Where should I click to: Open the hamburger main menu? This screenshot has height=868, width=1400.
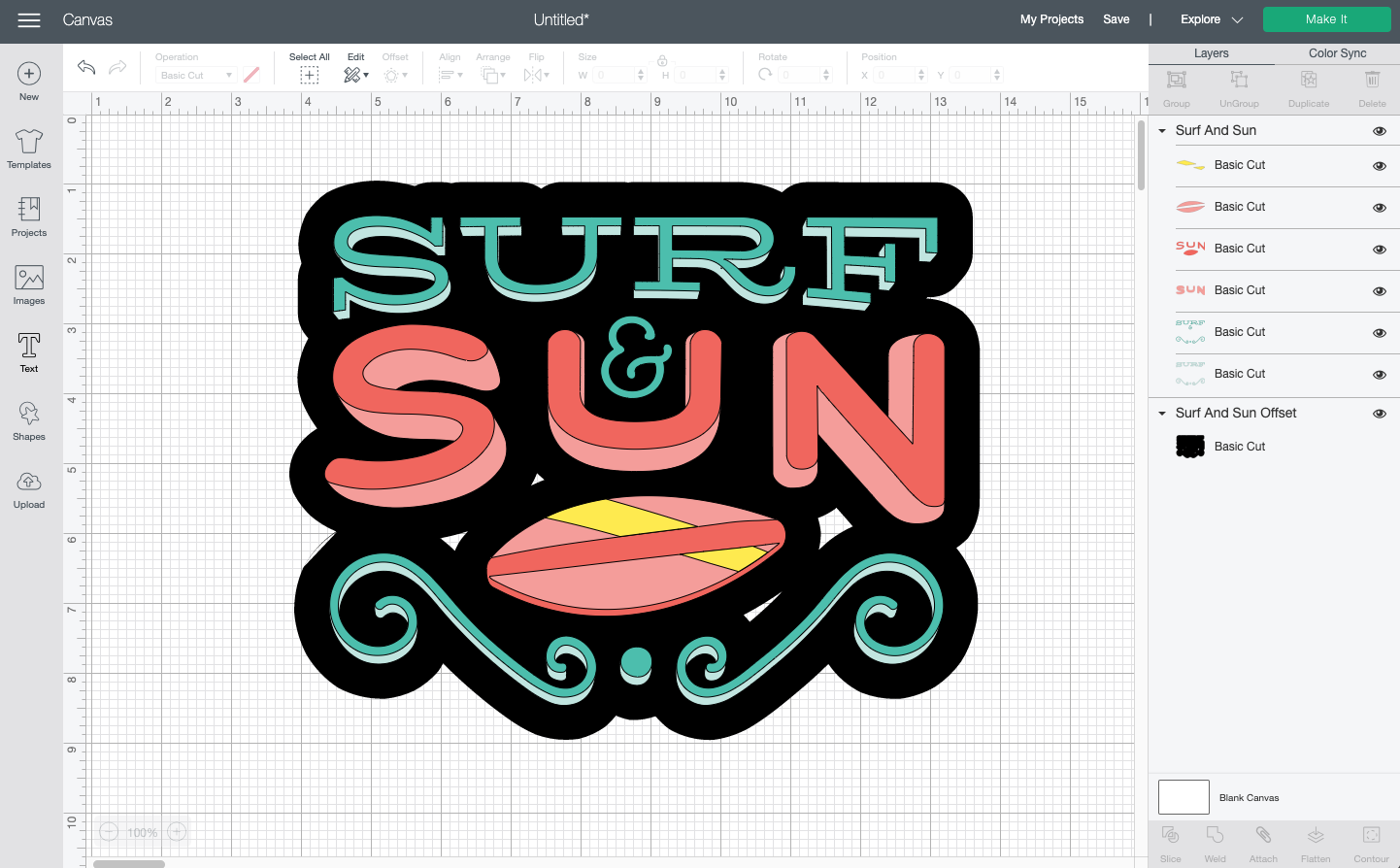(x=29, y=20)
